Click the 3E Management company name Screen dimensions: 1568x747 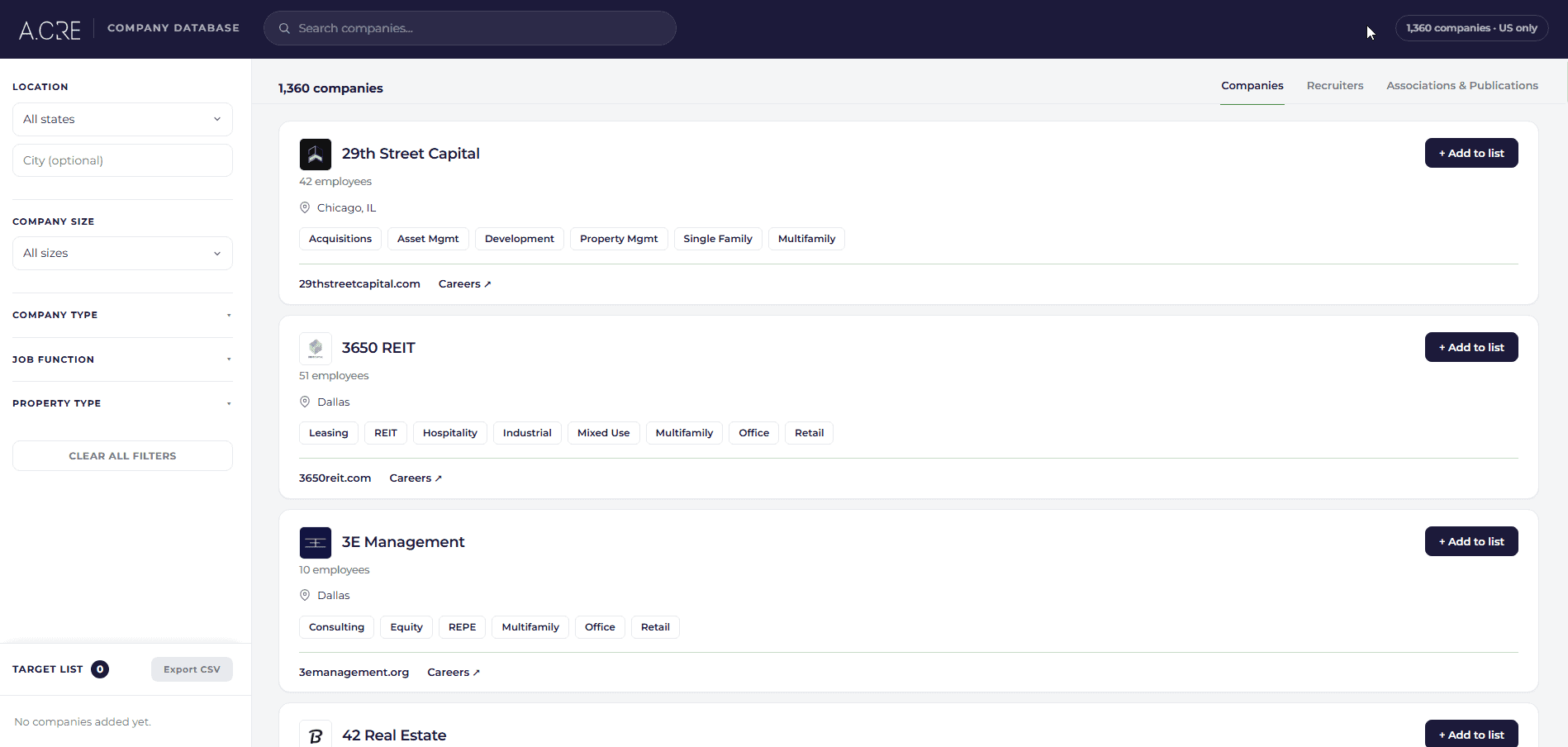(x=403, y=542)
